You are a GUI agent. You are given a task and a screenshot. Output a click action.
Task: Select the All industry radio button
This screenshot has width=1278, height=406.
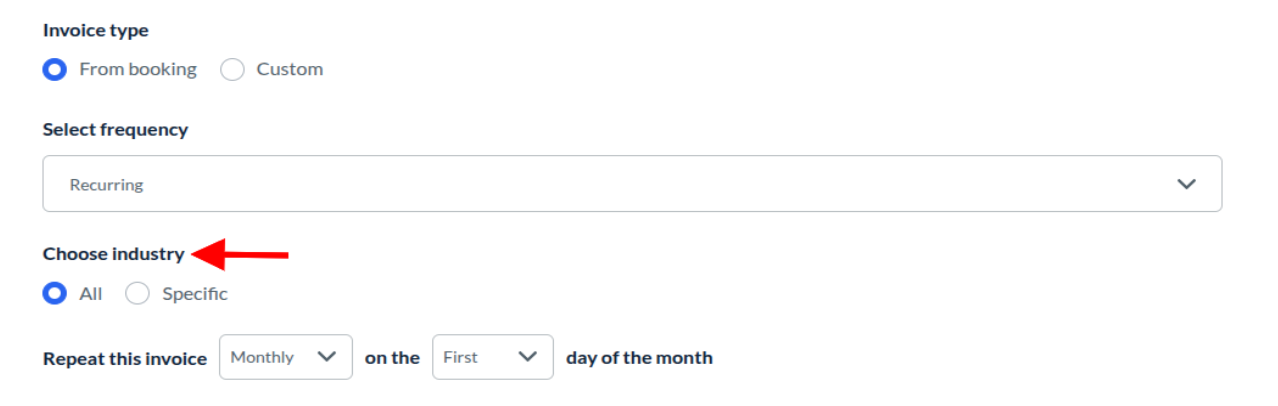55,294
